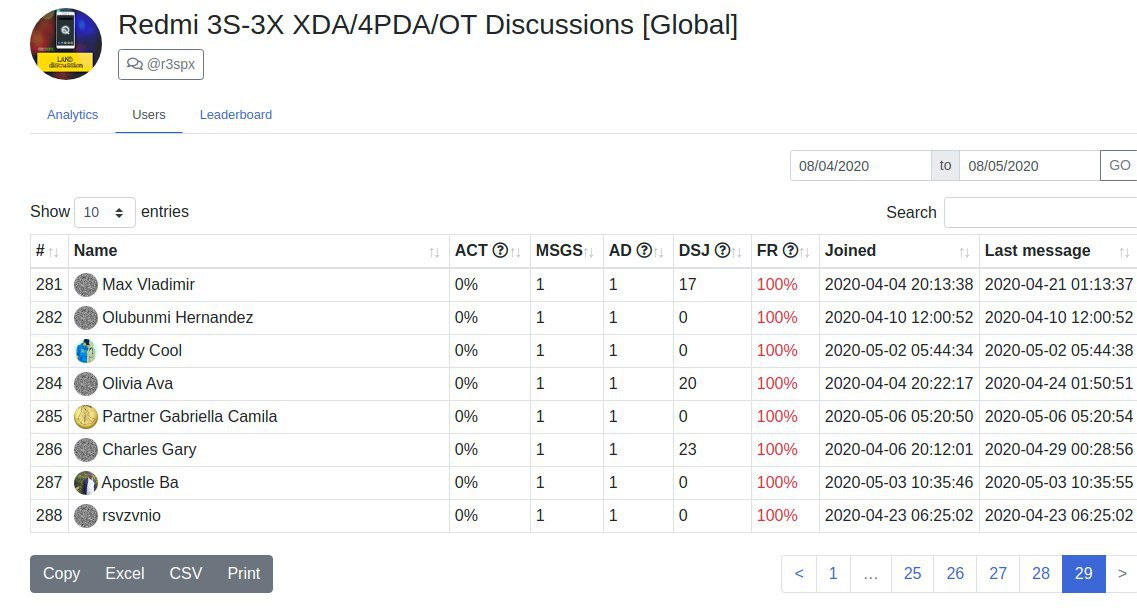Click row number 288
The image size is (1137, 615).
click(x=49, y=516)
